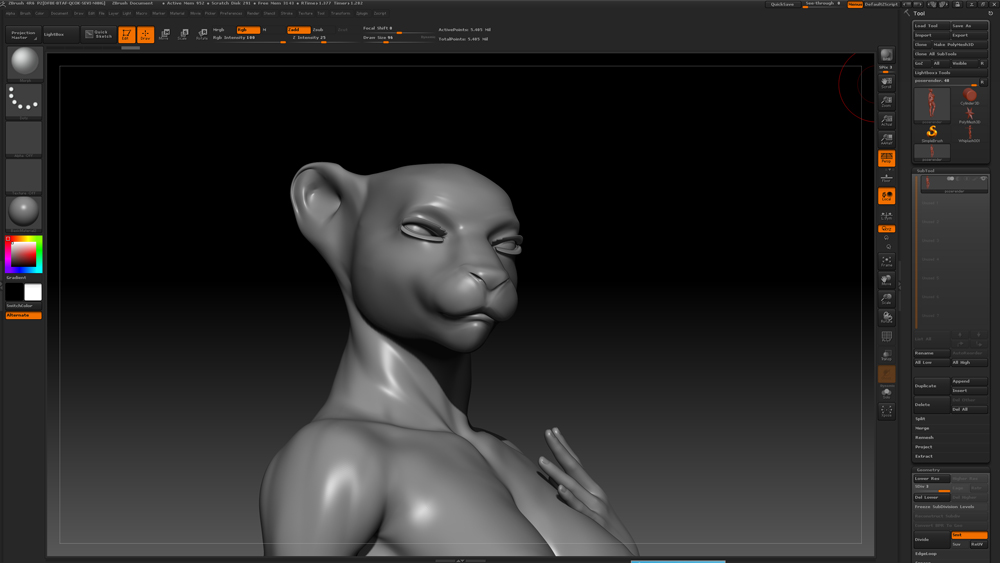Open the Preferences menu
Image resolution: width=1000 pixels, height=563 pixels.
pyautogui.click(x=231, y=14)
